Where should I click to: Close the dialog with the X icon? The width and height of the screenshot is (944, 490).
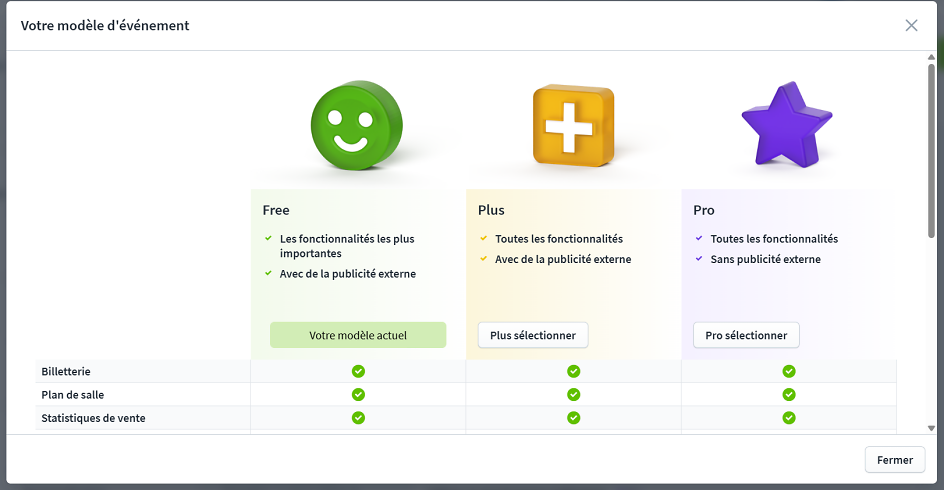pos(911,25)
